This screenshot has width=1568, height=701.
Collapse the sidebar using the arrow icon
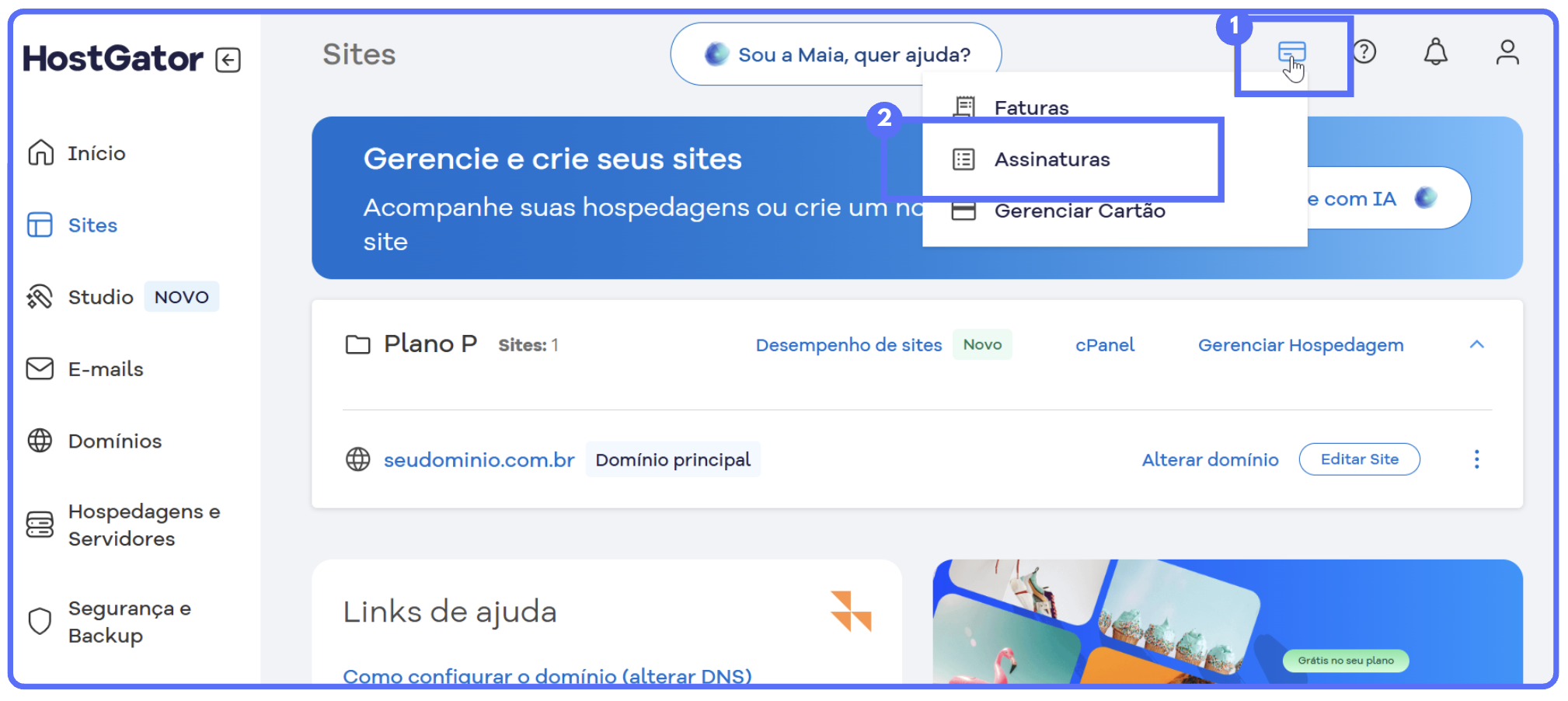coord(228,60)
